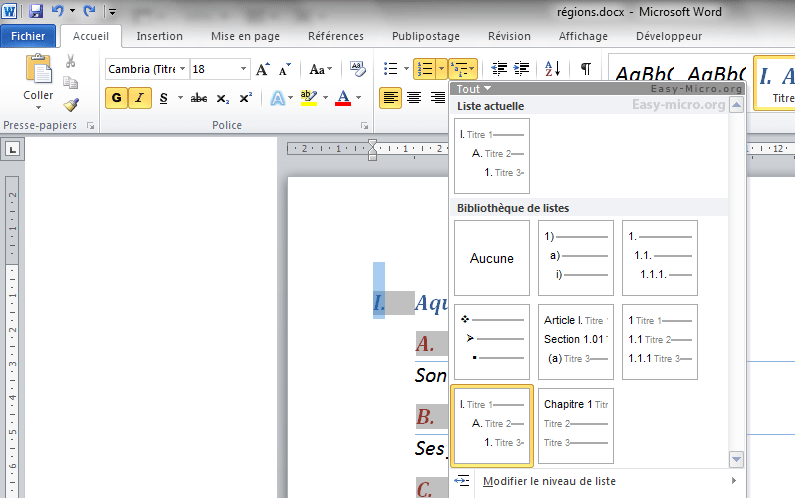Increase font size with large A
This screenshot has height=498, width=795.
[263, 69]
